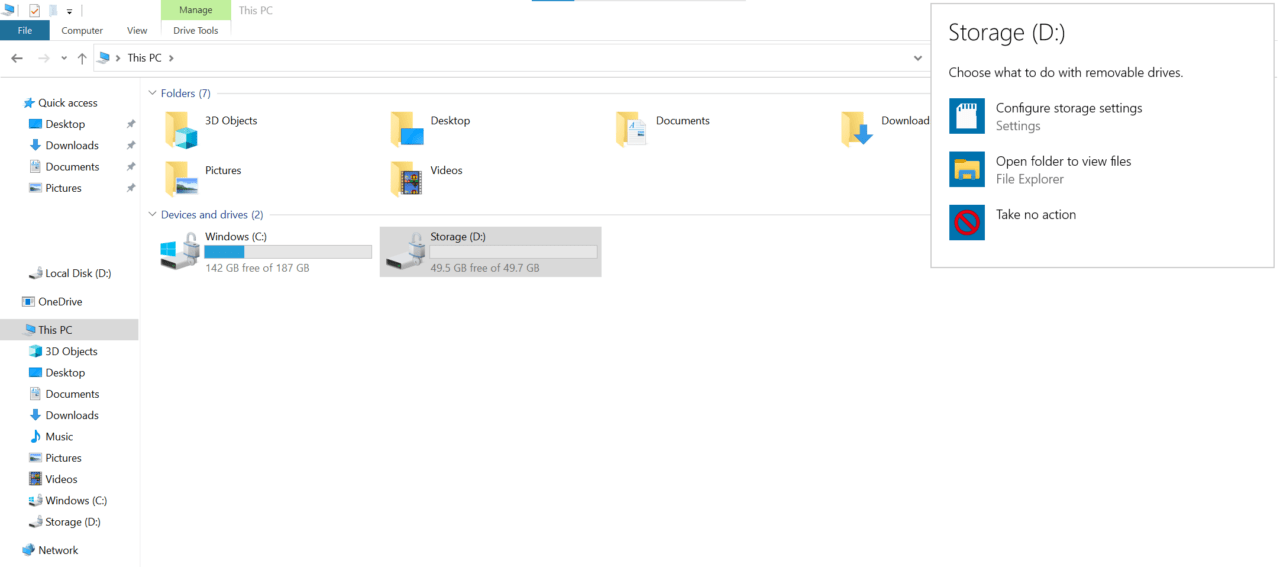Choose Open folder to view files

1064,161
